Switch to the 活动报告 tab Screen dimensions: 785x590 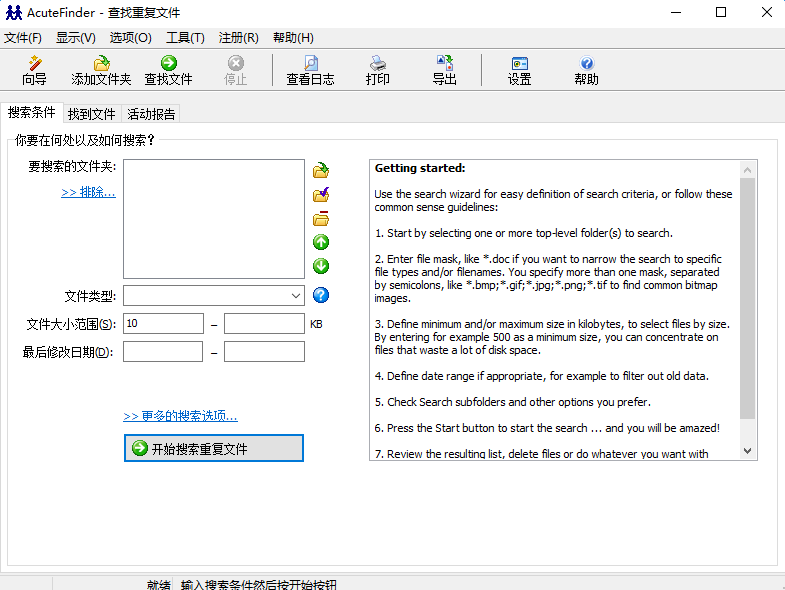click(x=151, y=114)
